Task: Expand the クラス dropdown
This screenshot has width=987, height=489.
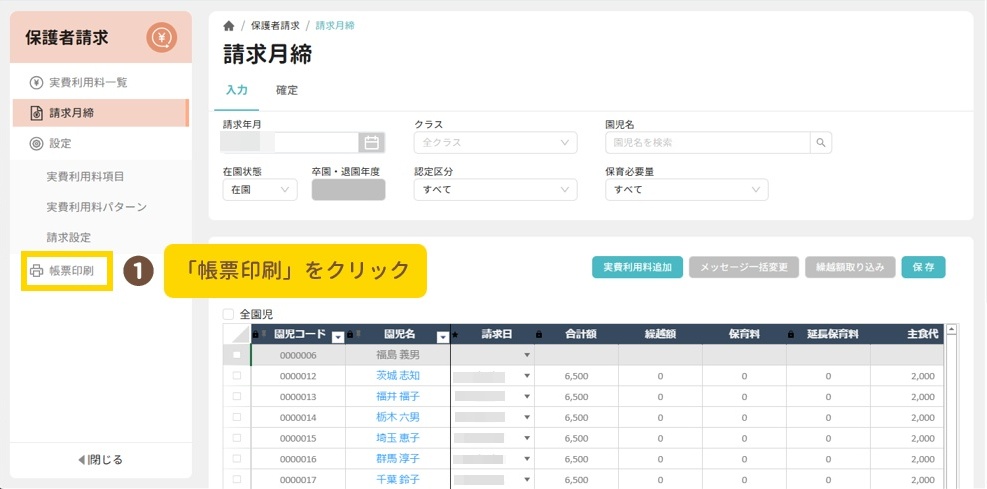Action: (495, 143)
